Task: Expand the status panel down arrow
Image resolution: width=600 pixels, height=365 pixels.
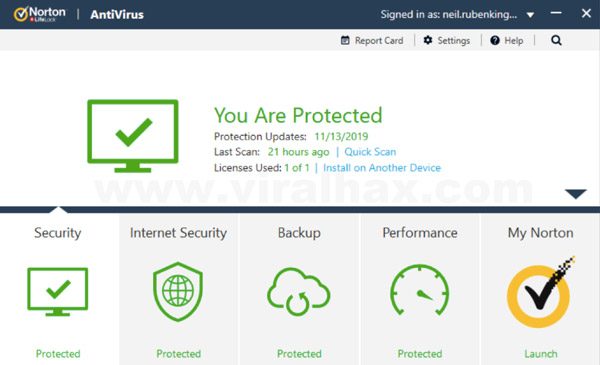Action: (x=576, y=194)
